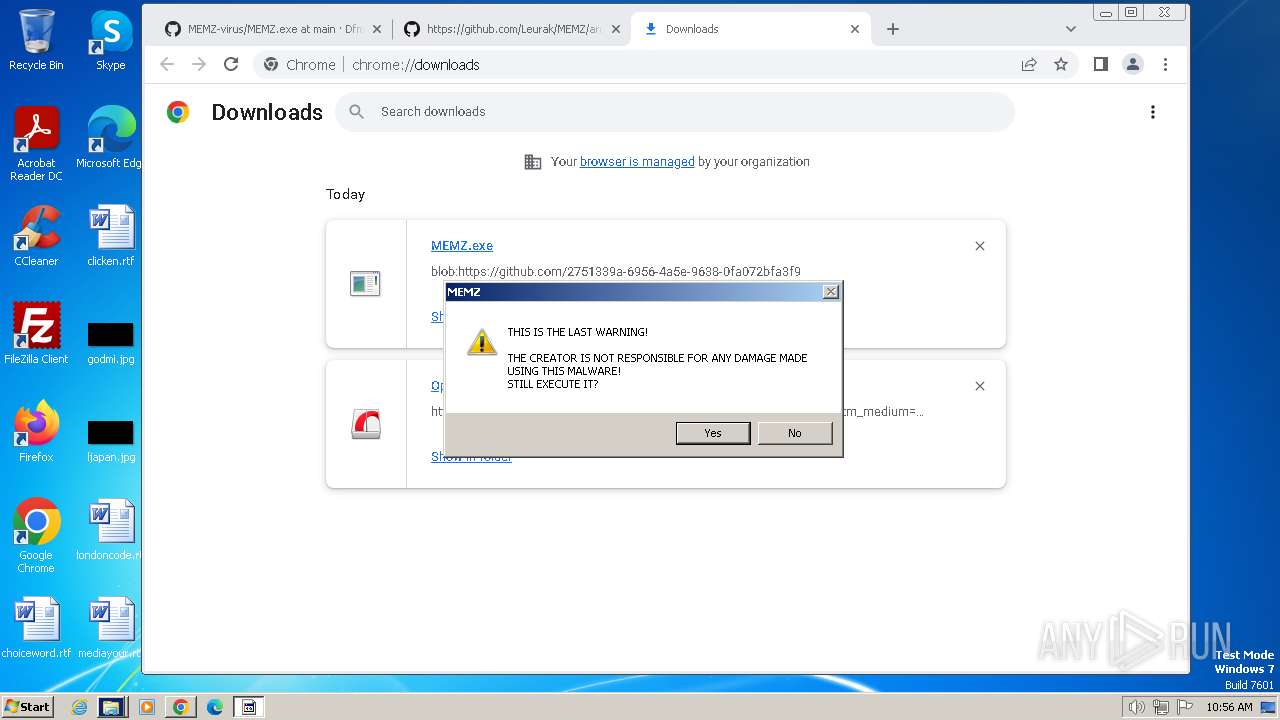1280x720 pixels.
Task: Close the Downloads tab
Action: [855, 29]
